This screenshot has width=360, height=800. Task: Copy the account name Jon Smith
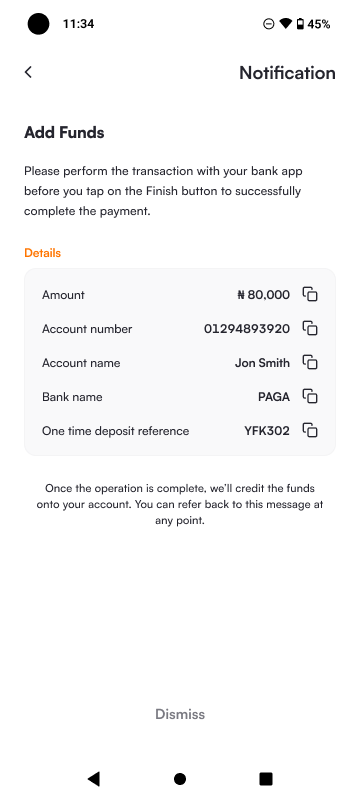click(x=310, y=362)
